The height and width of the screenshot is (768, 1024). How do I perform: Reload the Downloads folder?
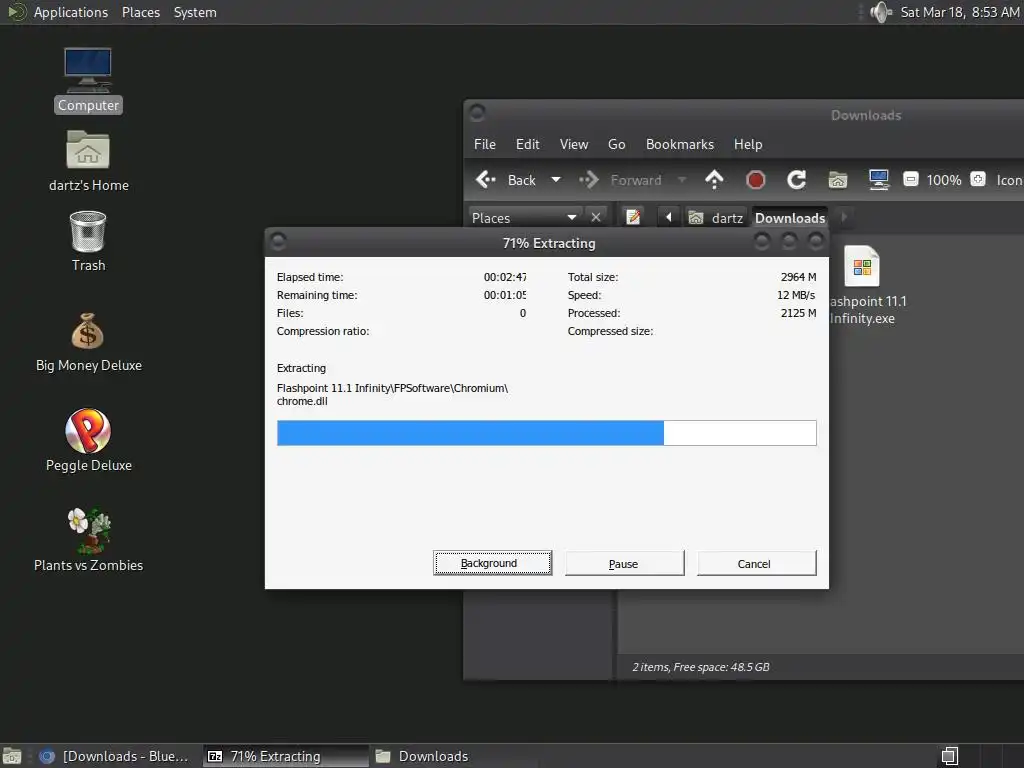click(797, 180)
